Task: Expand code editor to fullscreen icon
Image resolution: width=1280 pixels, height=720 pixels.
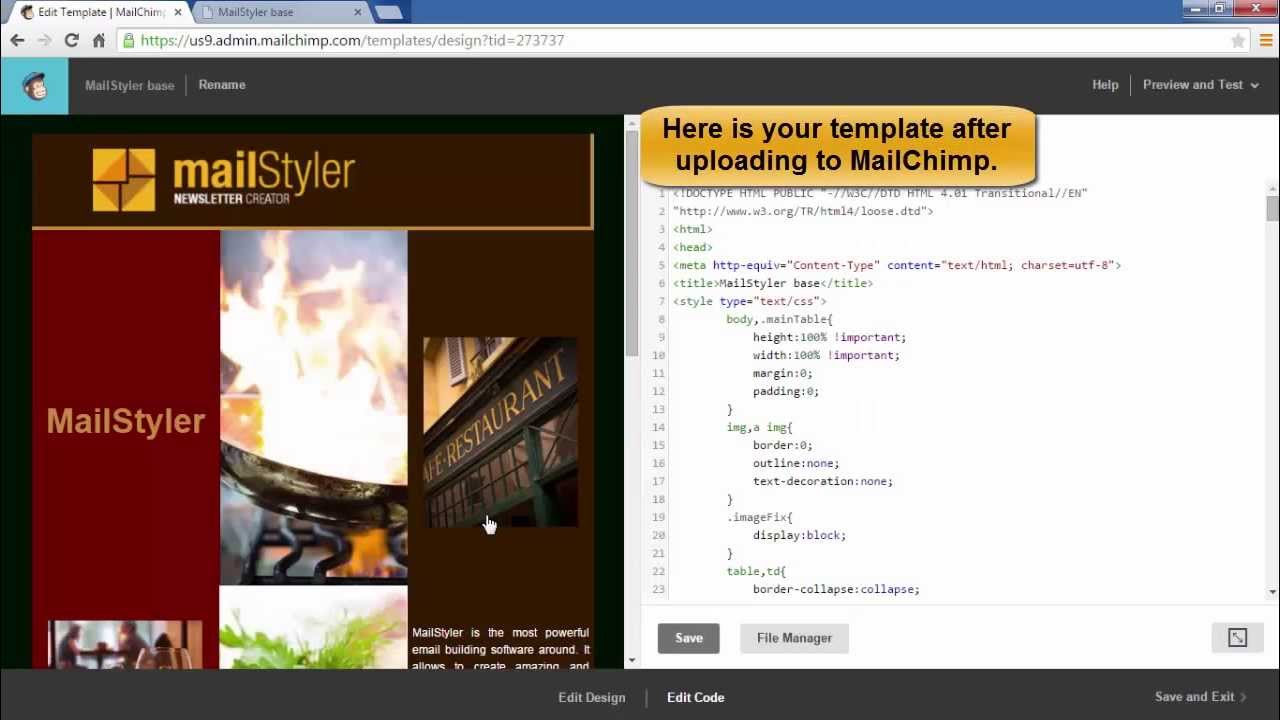Action: point(1237,638)
